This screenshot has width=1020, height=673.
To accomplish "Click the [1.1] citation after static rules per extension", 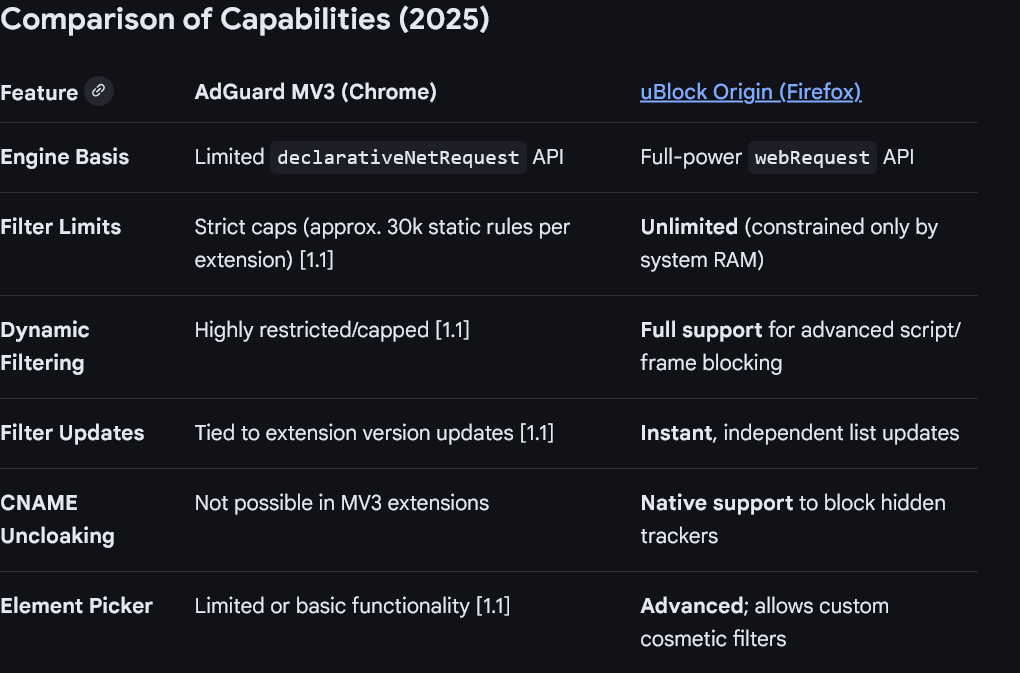I will [x=315, y=259].
